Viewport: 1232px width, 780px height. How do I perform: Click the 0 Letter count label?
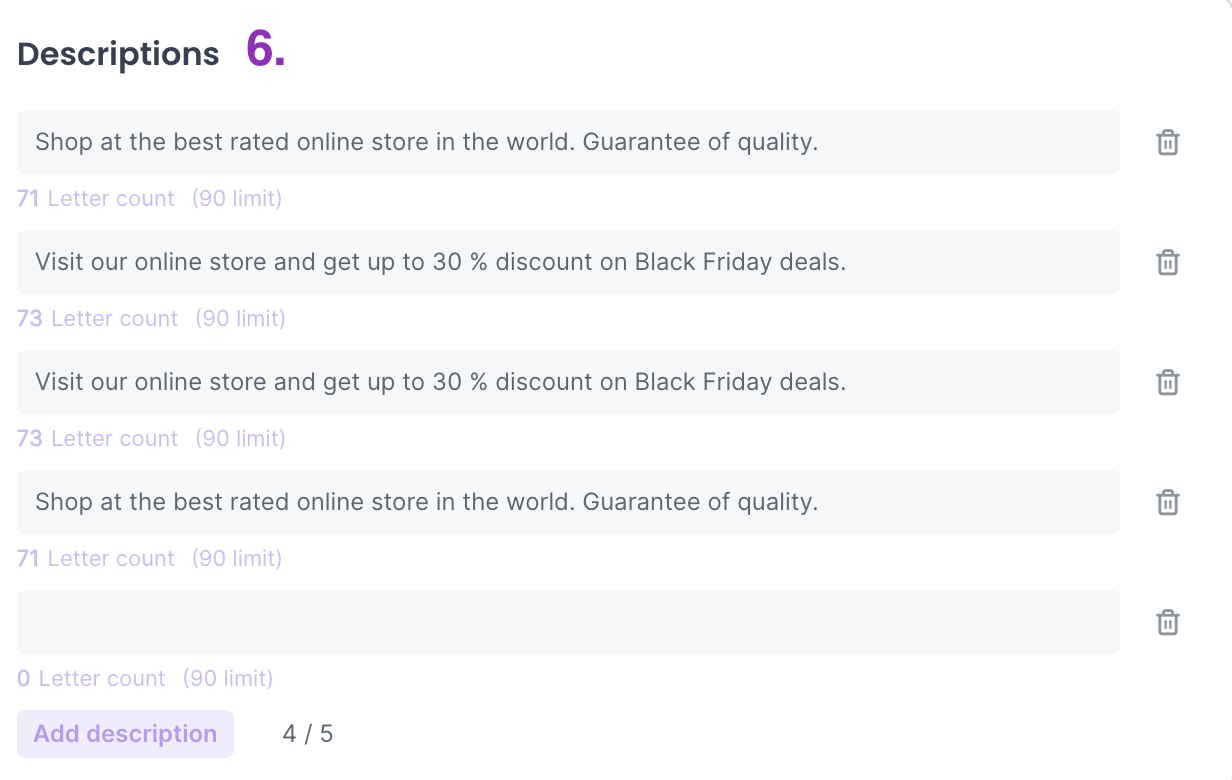click(x=91, y=678)
